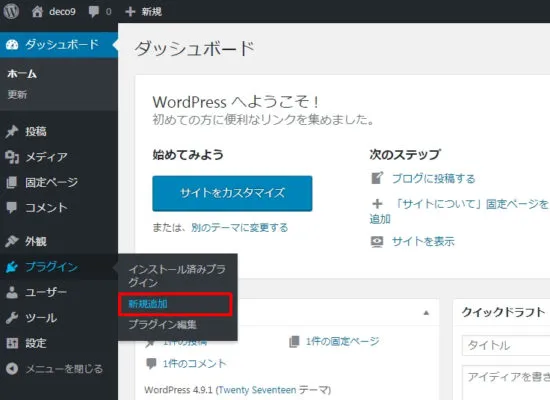Choose インストール済みプラグイン in flyout
Image resolution: width=550 pixels, height=400 pixels.
(177, 276)
